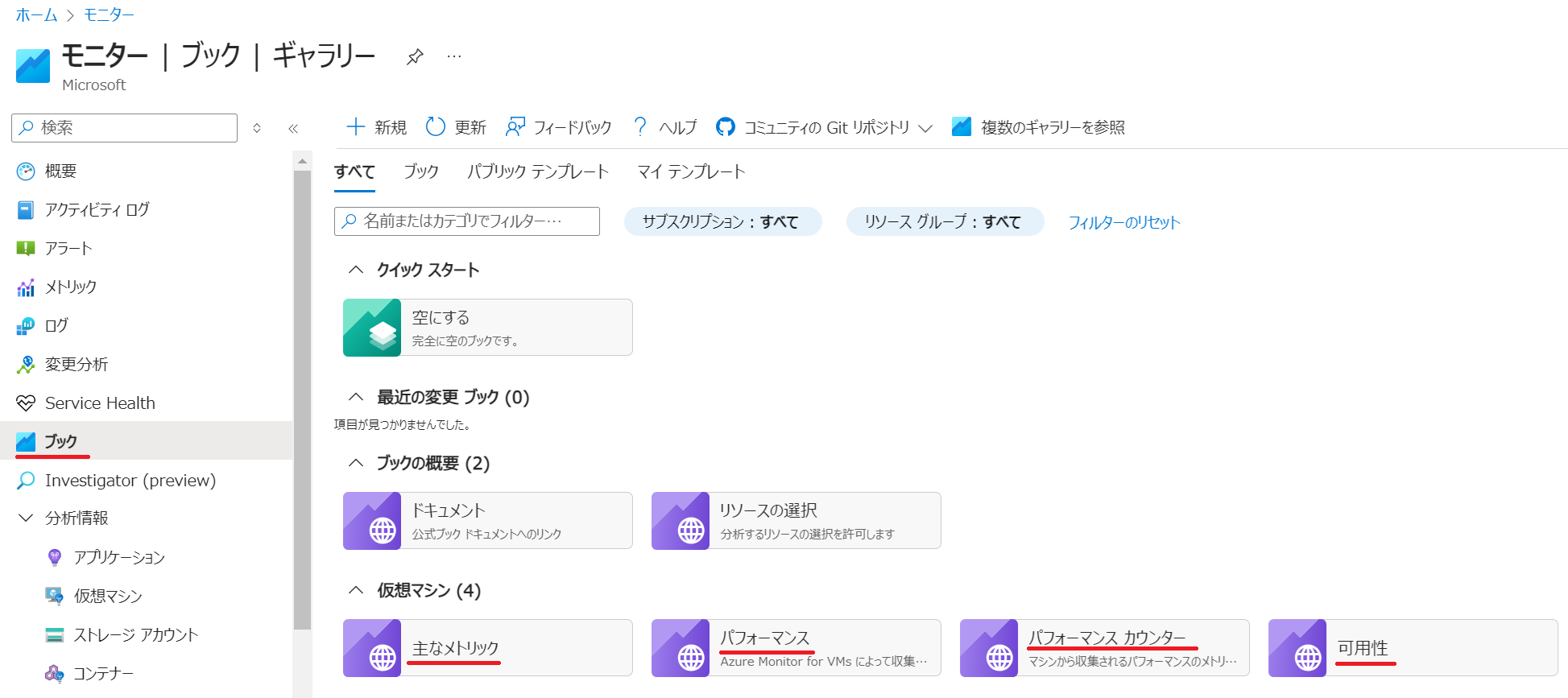
Task: Click the sidebar 検索 search box
Action: click(x=125, y=127)
